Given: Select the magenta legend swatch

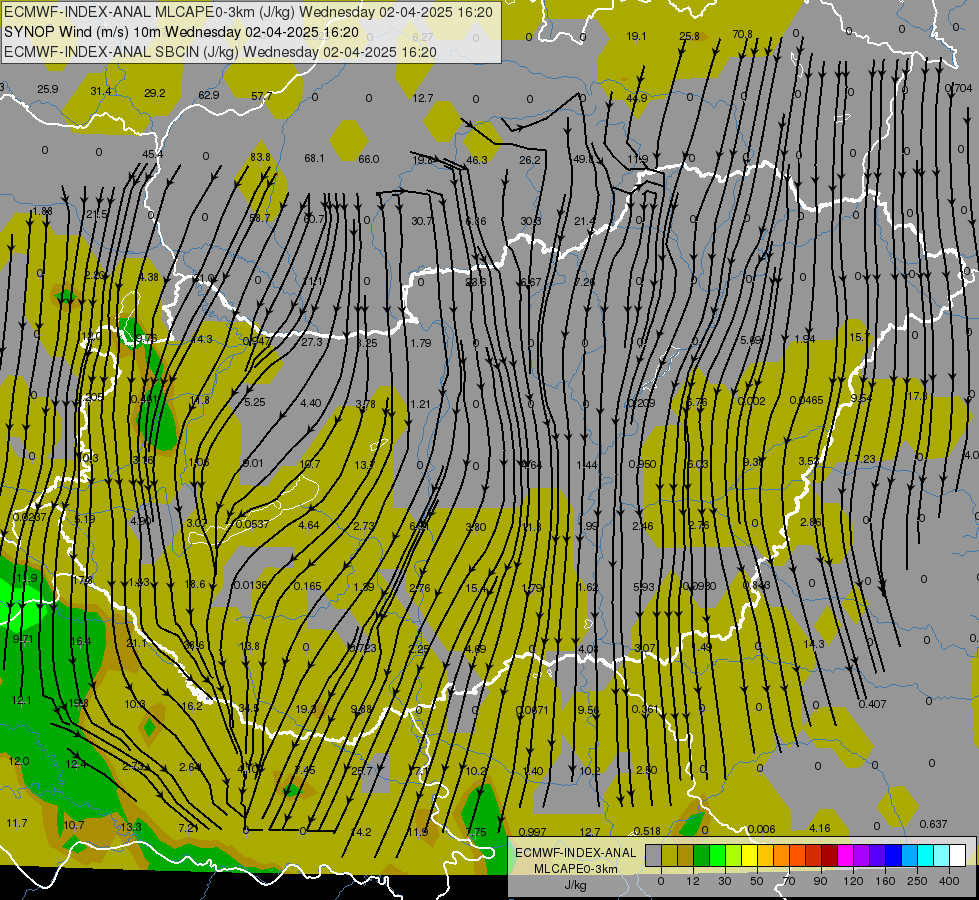Looking at the screenshot, I should 845,855.
